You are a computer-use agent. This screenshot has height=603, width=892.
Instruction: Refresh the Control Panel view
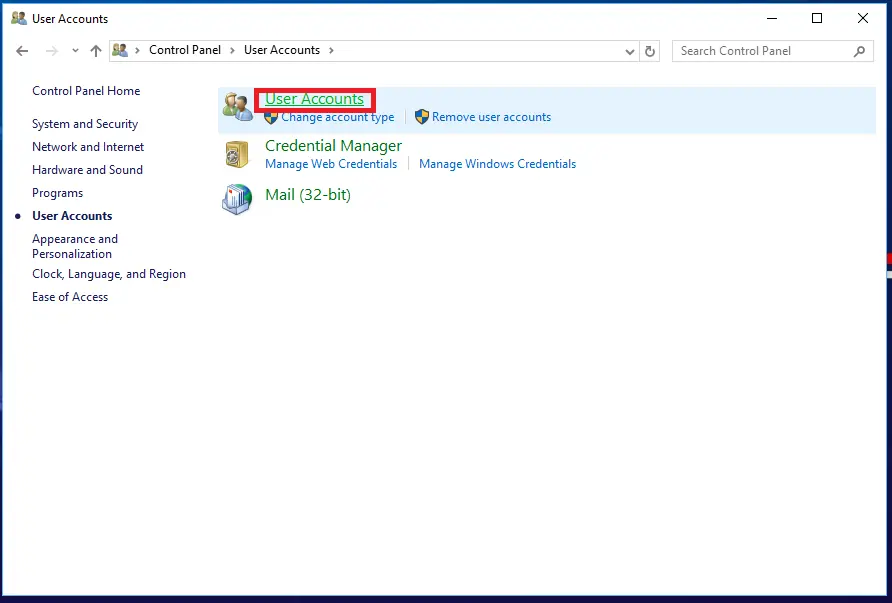(650, 51)
